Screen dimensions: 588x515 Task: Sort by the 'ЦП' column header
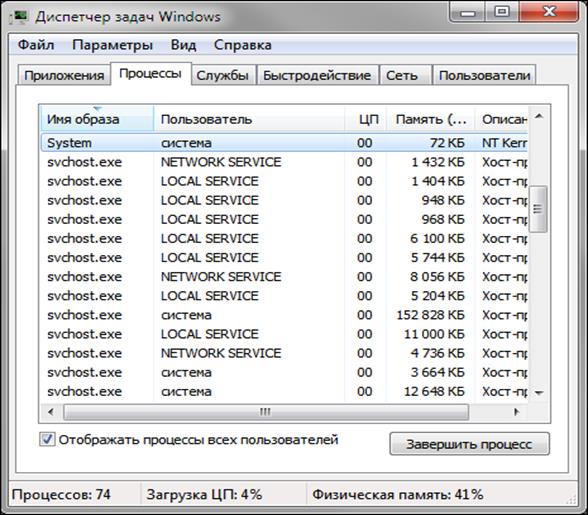(x=366, y=119)
